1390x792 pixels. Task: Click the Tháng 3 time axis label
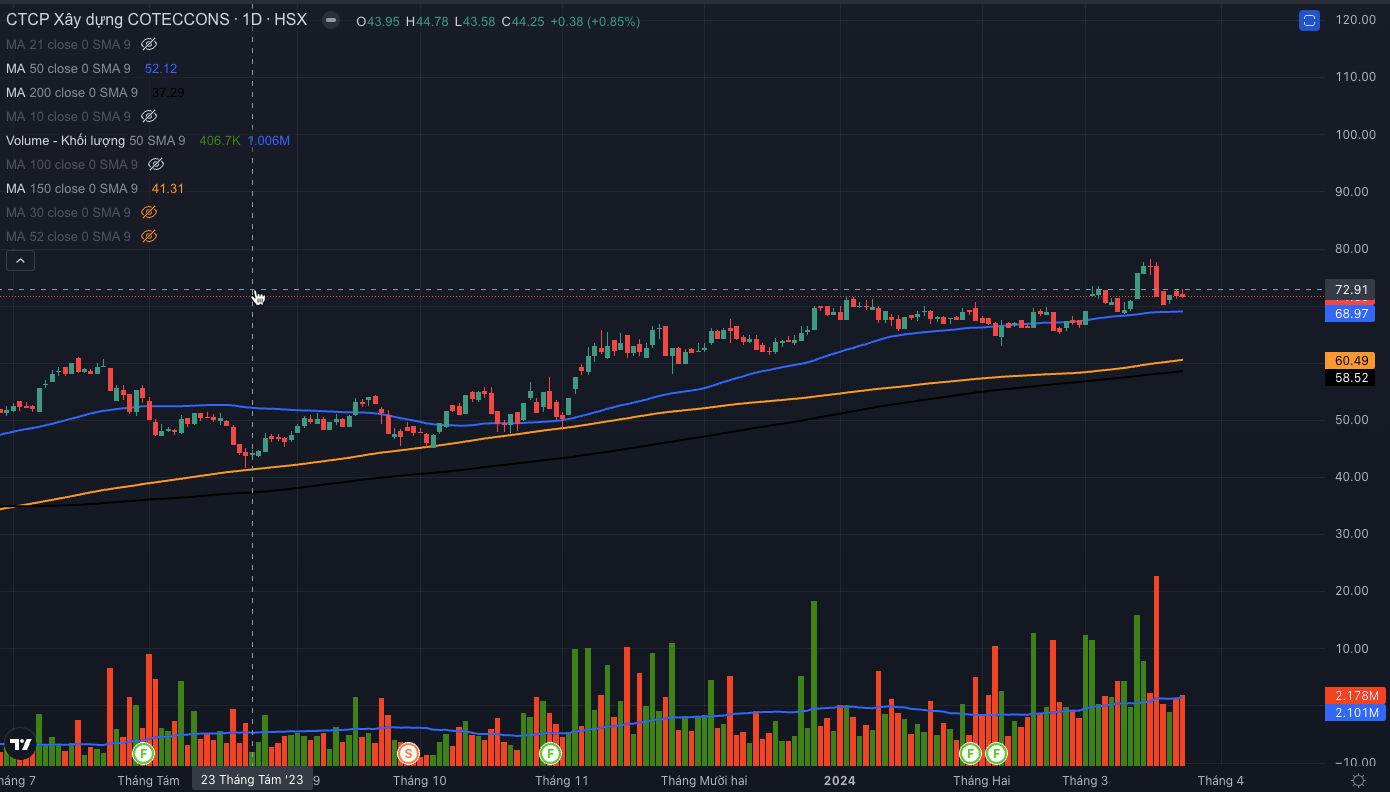(1085, 780)
